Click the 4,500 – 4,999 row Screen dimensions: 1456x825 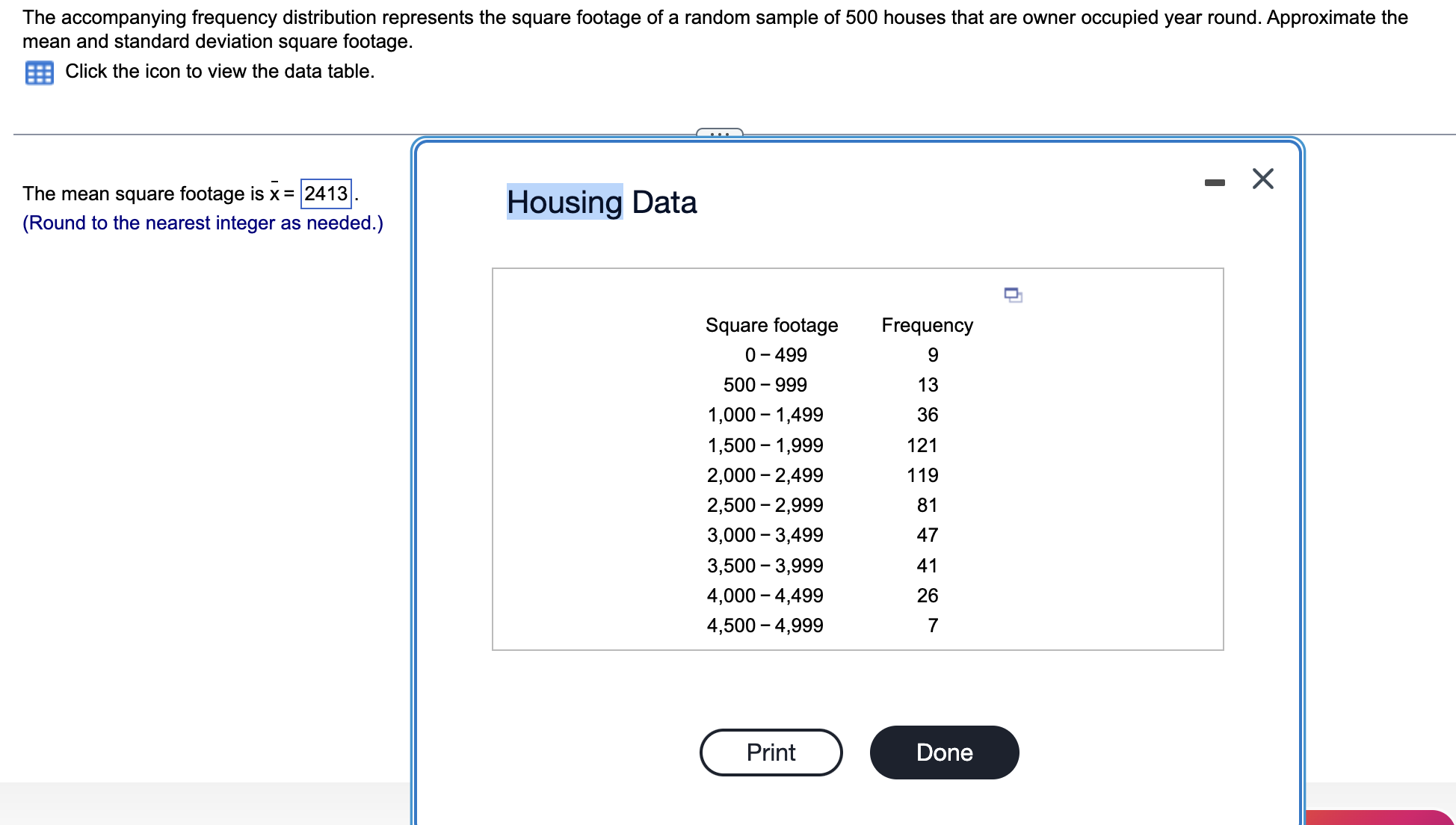pos(765,625)
